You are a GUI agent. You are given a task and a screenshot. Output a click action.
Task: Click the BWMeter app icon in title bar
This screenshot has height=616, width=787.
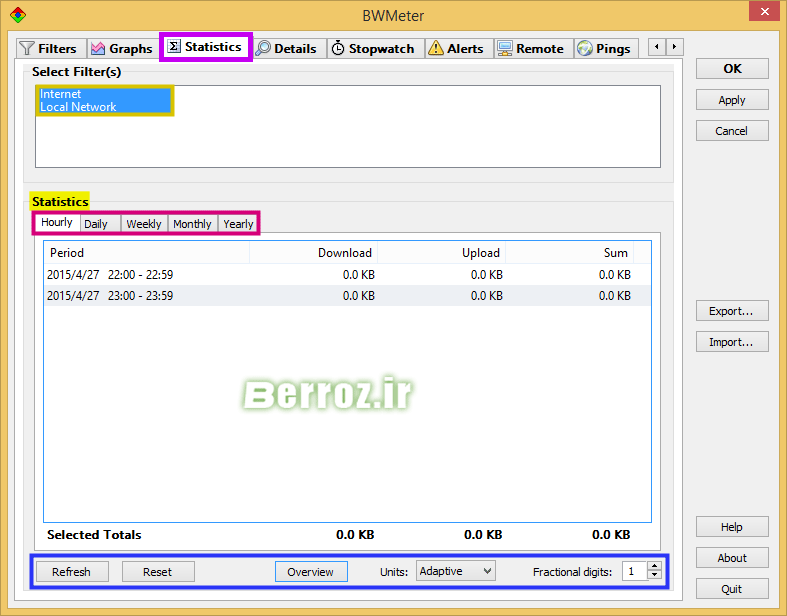pos(17,15)
